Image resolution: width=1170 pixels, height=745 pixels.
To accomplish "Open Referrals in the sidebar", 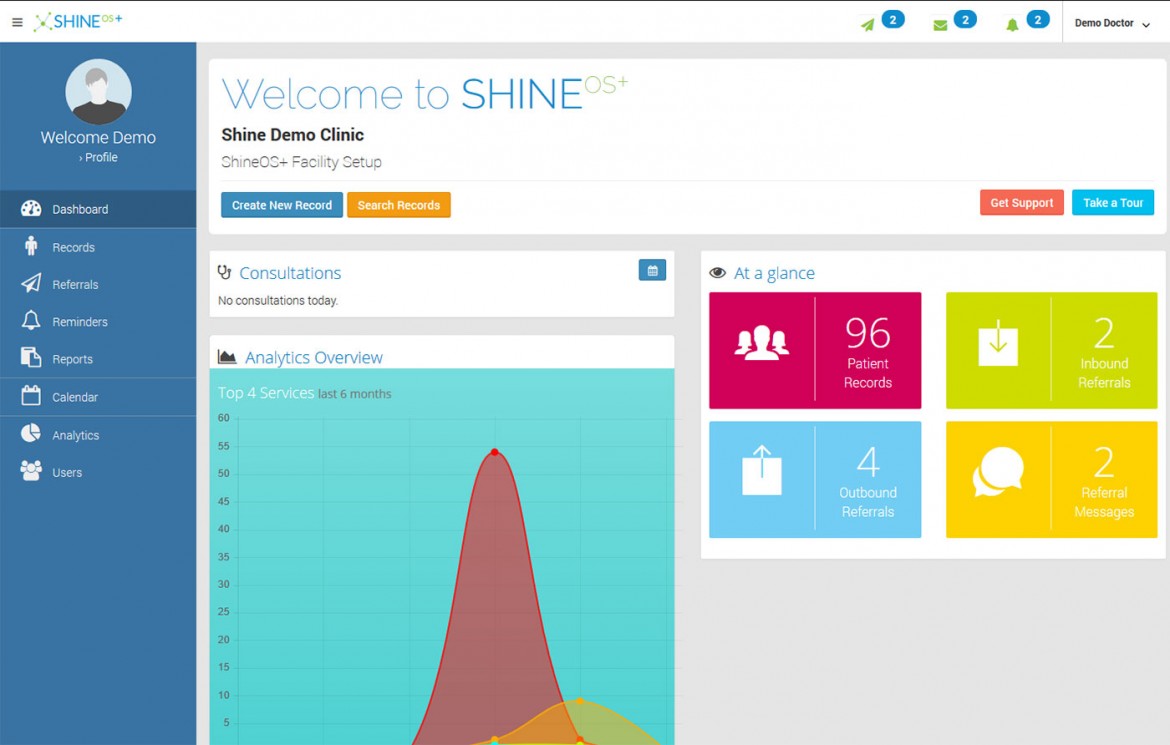I will (x=98, y=284).
